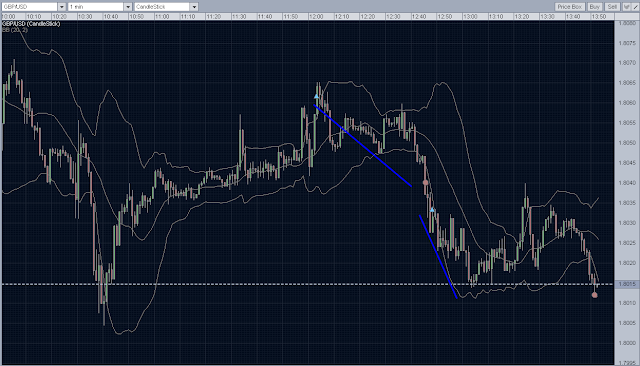Click the 1.8040 price axis label
This screenshot has width=640, height=366.
point(627,183)
